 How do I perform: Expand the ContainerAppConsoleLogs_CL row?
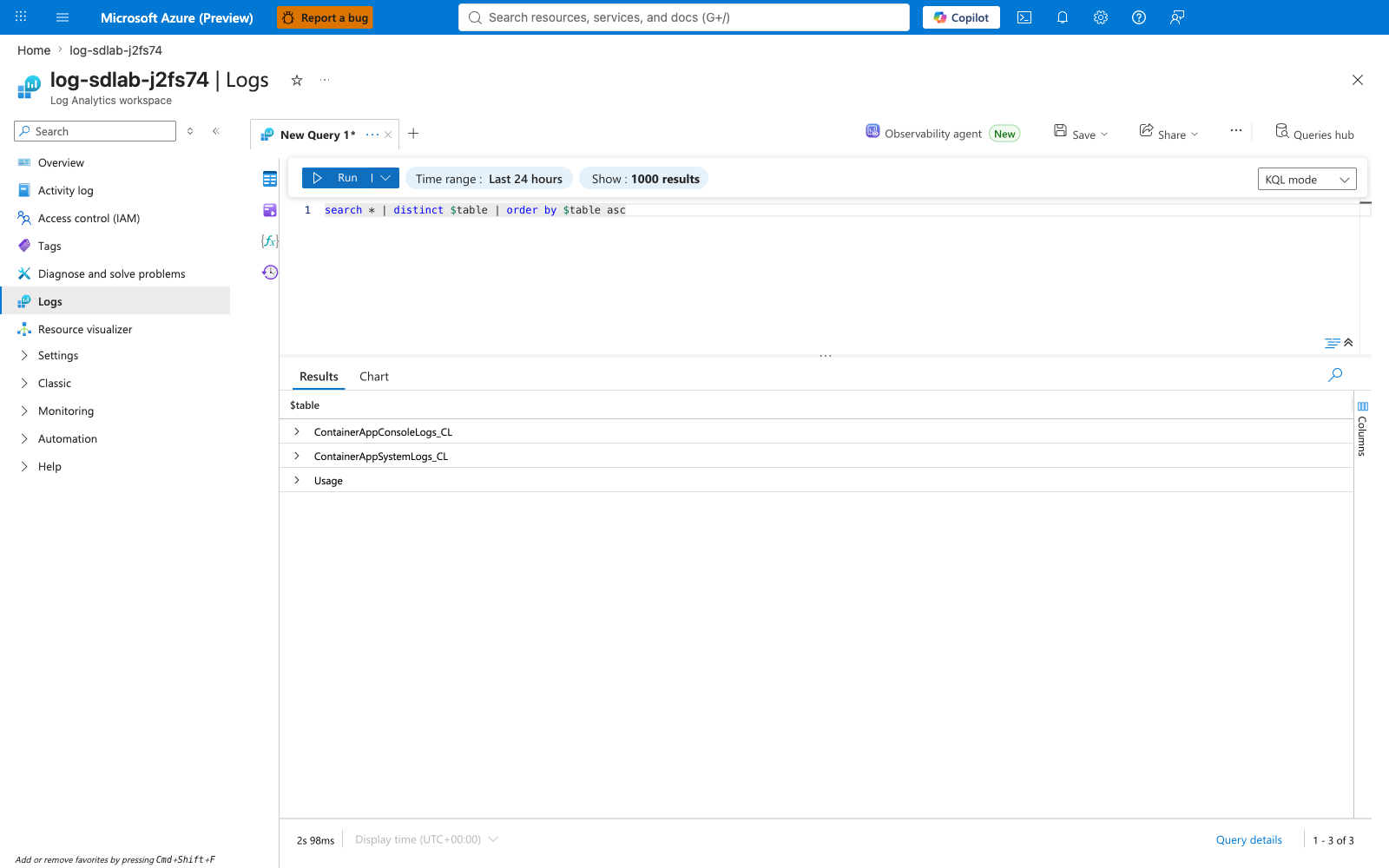(x=297, y=431)
